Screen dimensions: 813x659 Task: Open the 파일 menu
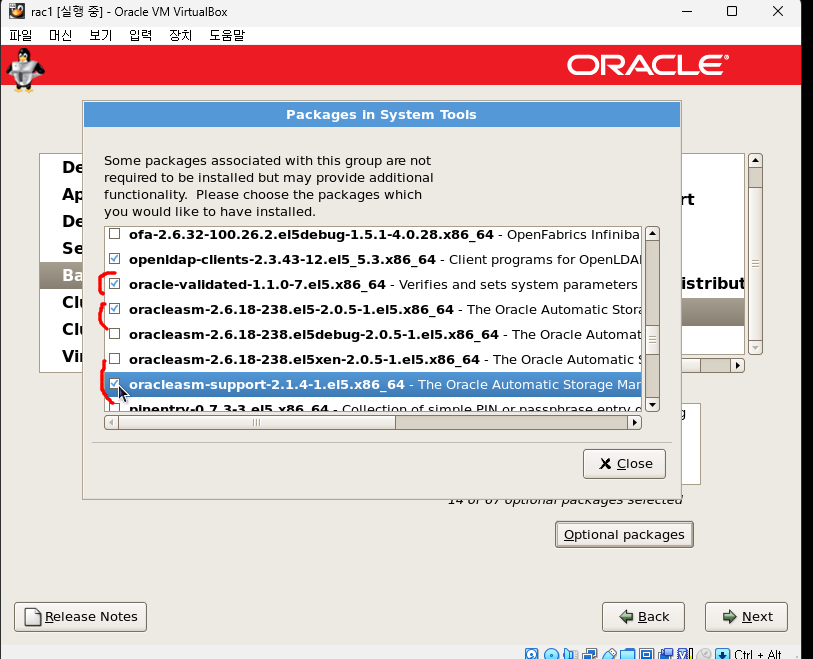coord(21,35)
